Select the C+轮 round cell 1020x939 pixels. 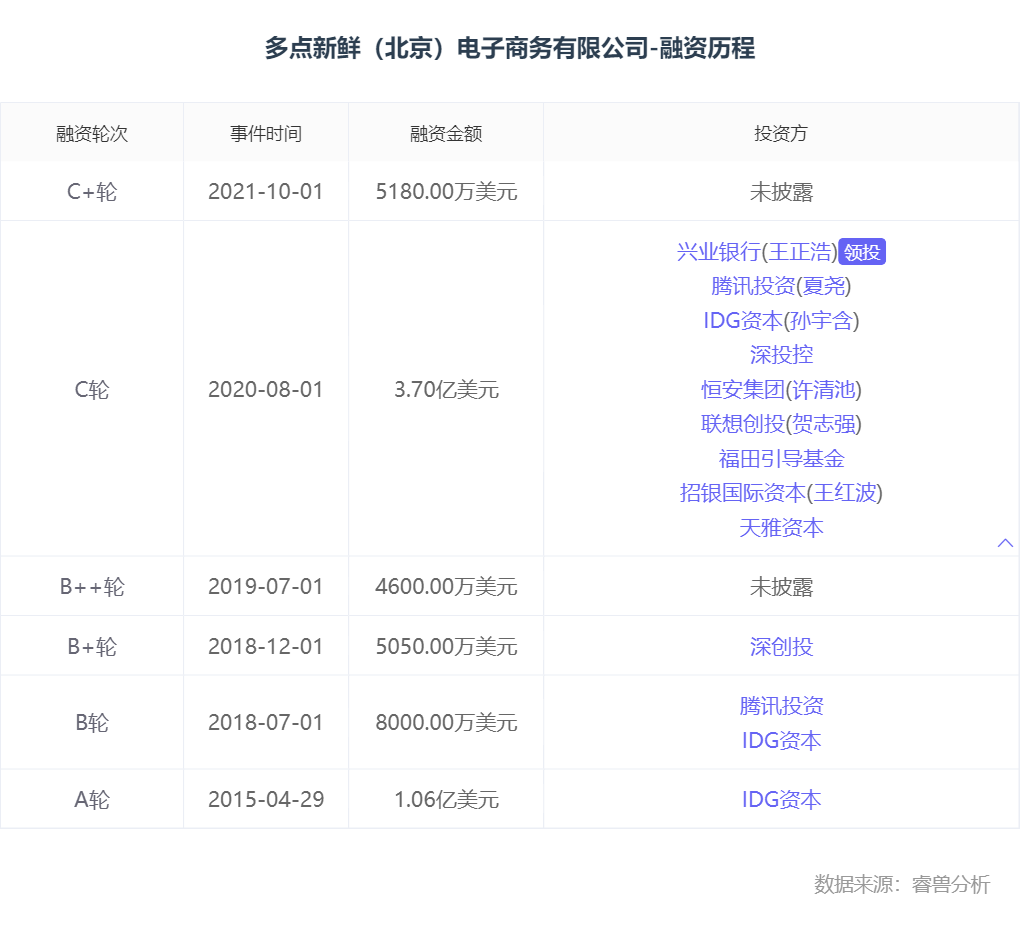click(92, 192)
